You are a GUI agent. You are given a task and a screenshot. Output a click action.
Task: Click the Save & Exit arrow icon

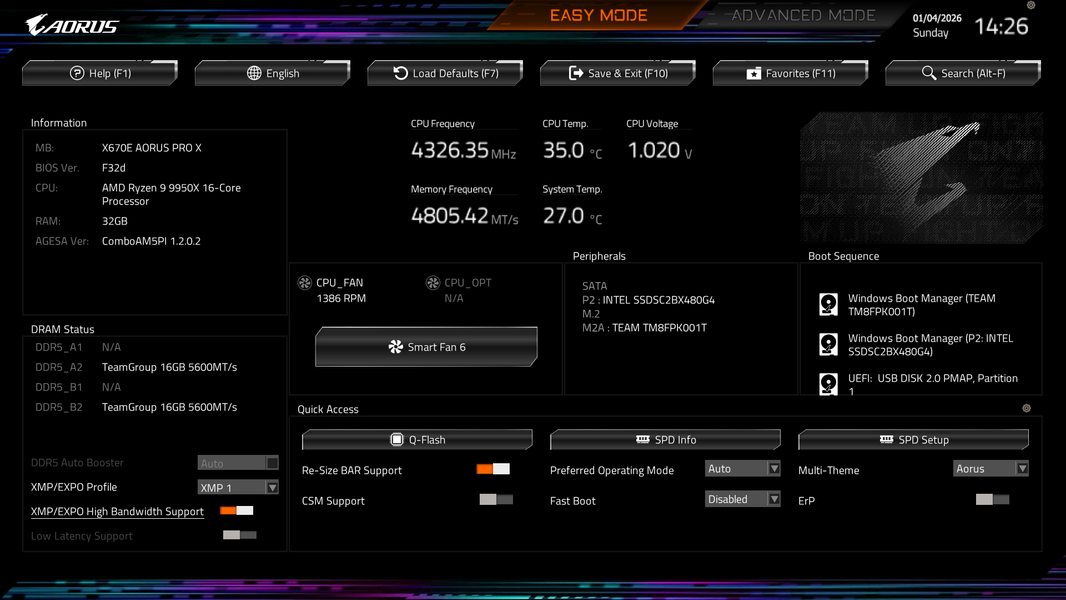point(576,73)
